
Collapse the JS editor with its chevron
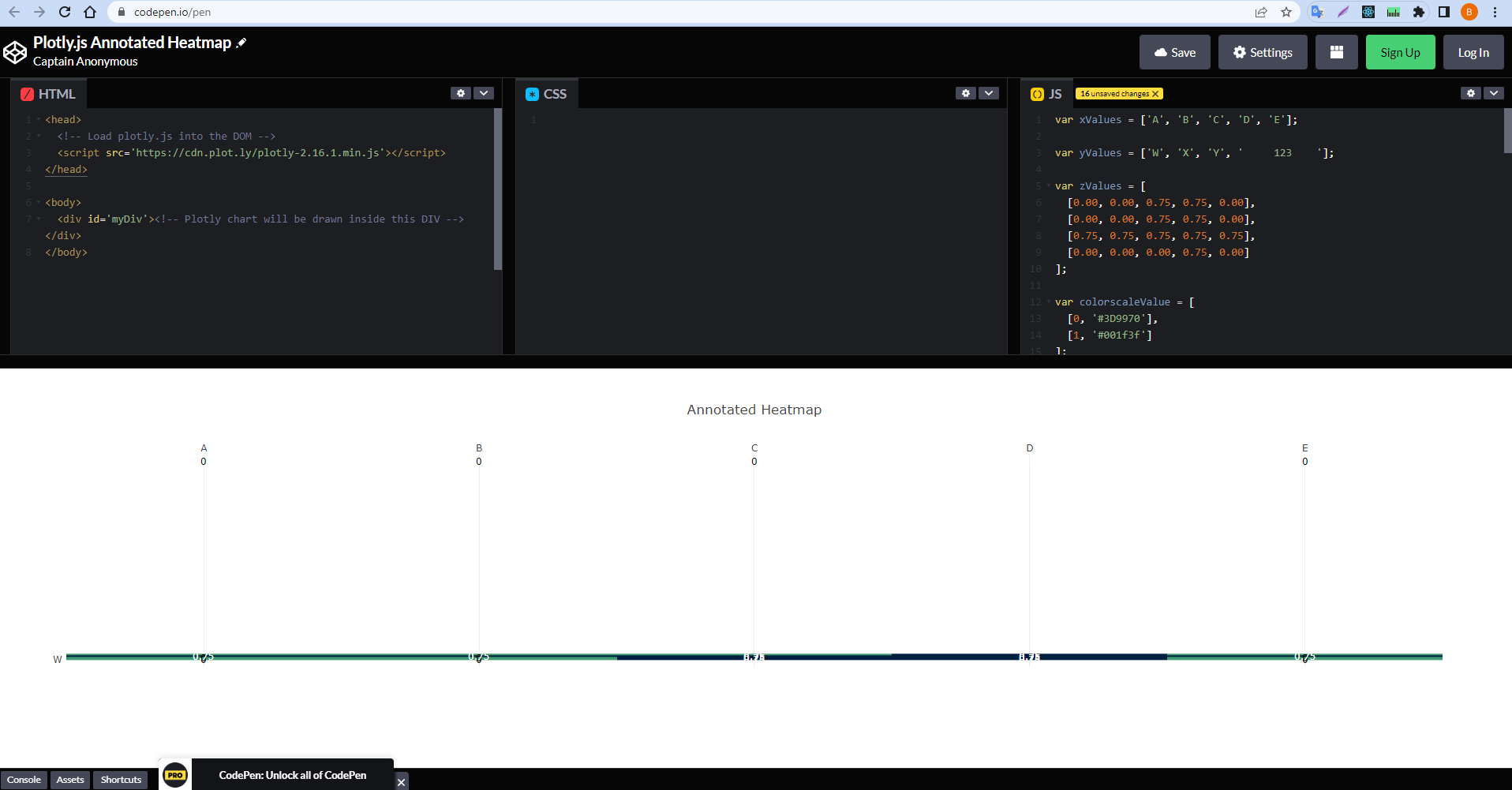pyautogui.click(x=1494, y=93)
